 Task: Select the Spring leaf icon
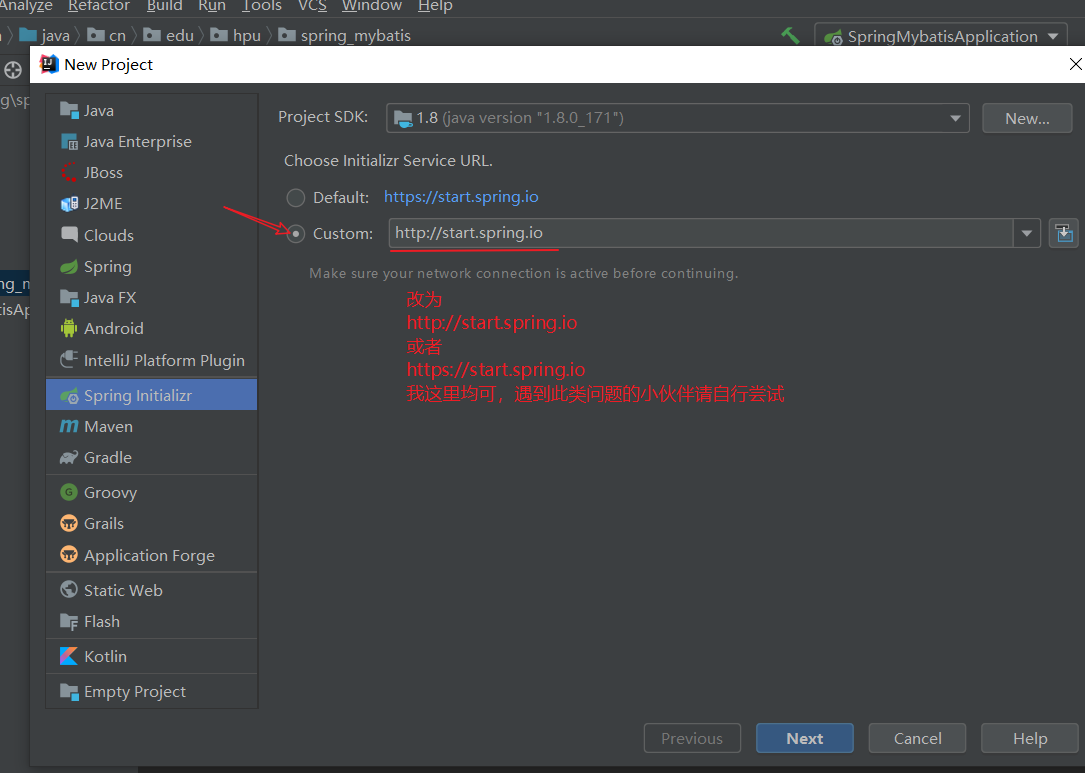click(69, 266)
